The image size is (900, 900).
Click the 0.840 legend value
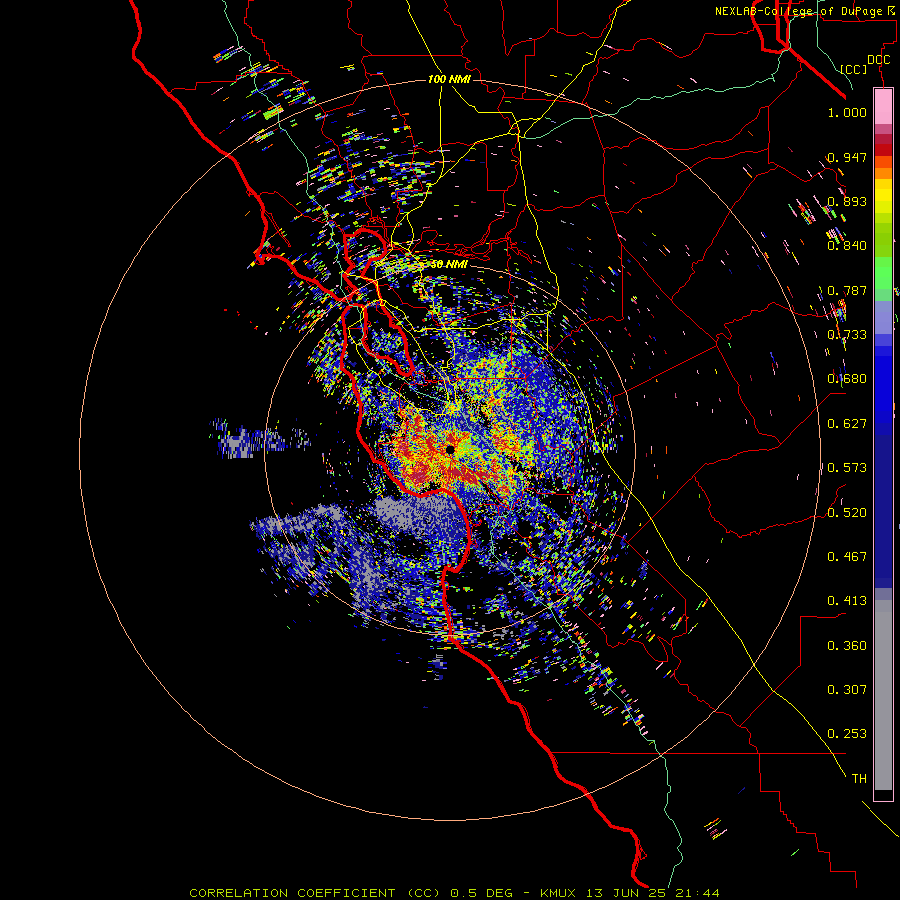[x=847, y=246]
